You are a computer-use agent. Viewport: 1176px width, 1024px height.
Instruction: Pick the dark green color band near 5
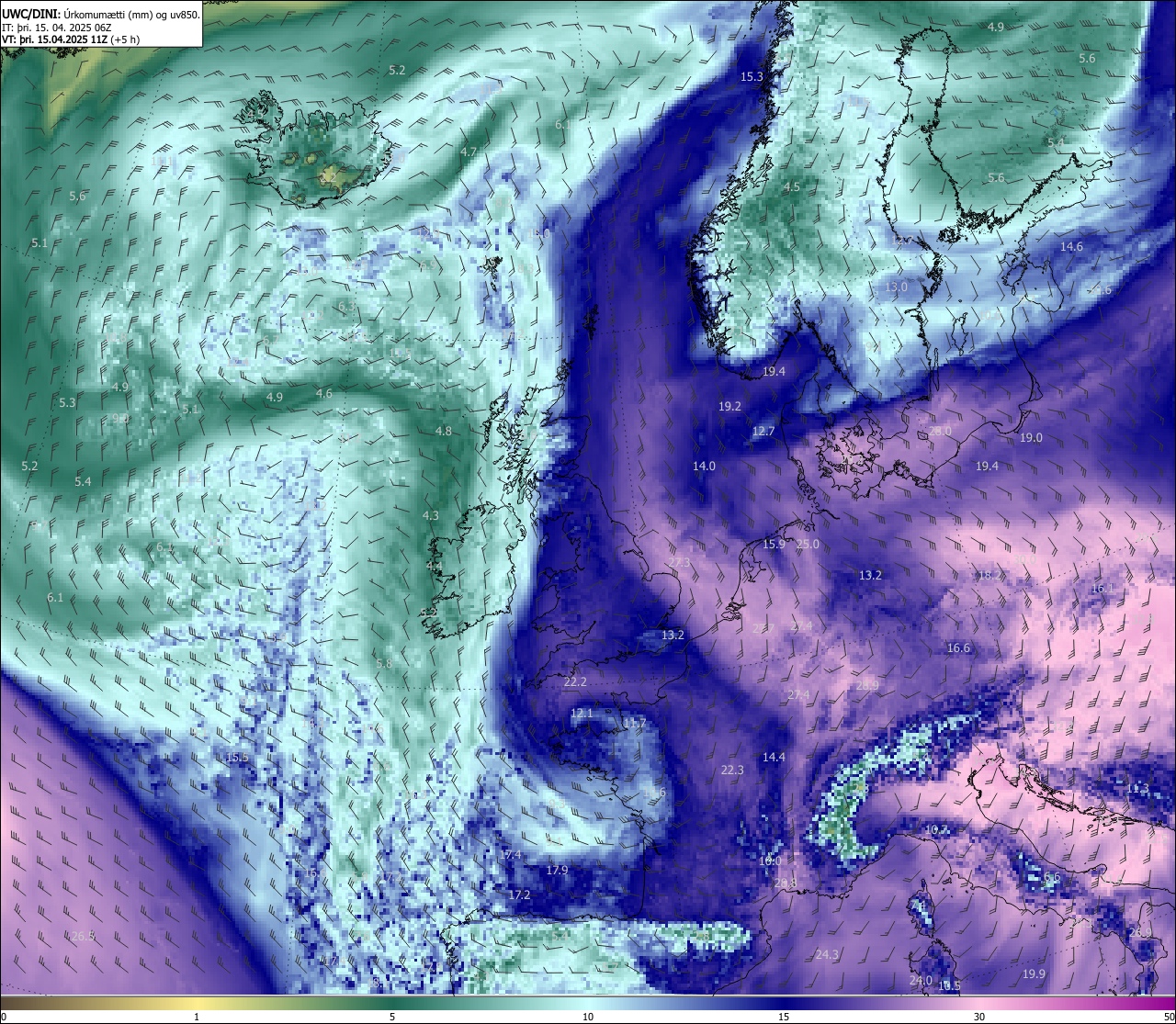[392, 1003]
